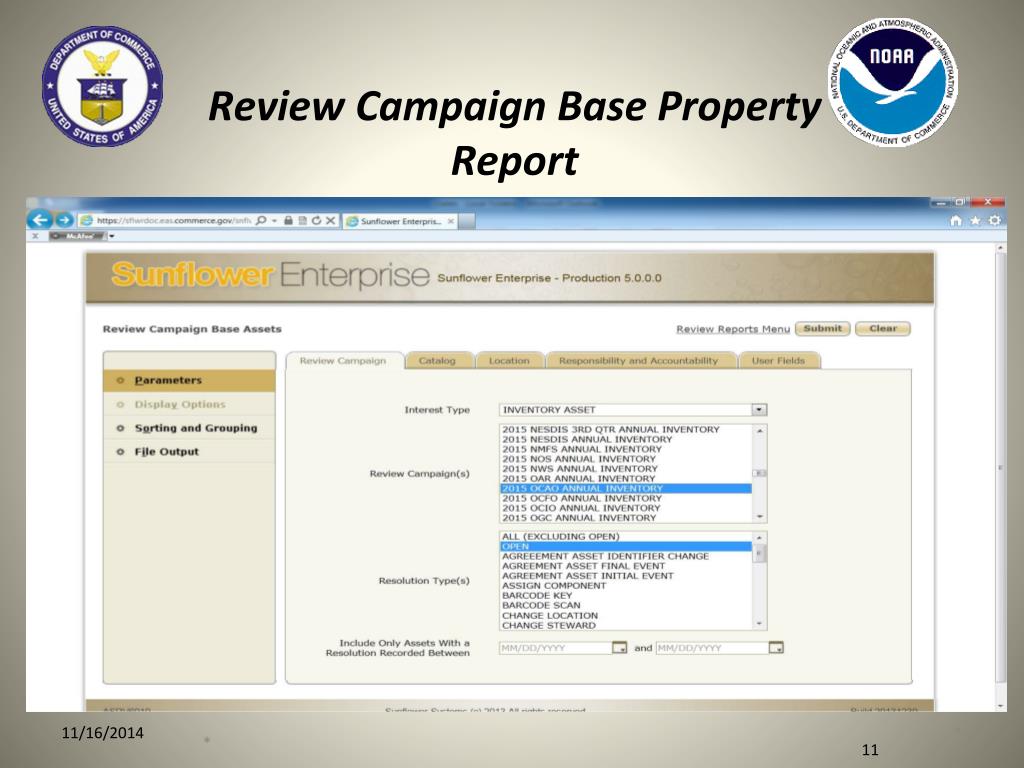Close the Sunflower Enterprise browser tab
The image size is (1024, 768).
(x=451, y=221)
